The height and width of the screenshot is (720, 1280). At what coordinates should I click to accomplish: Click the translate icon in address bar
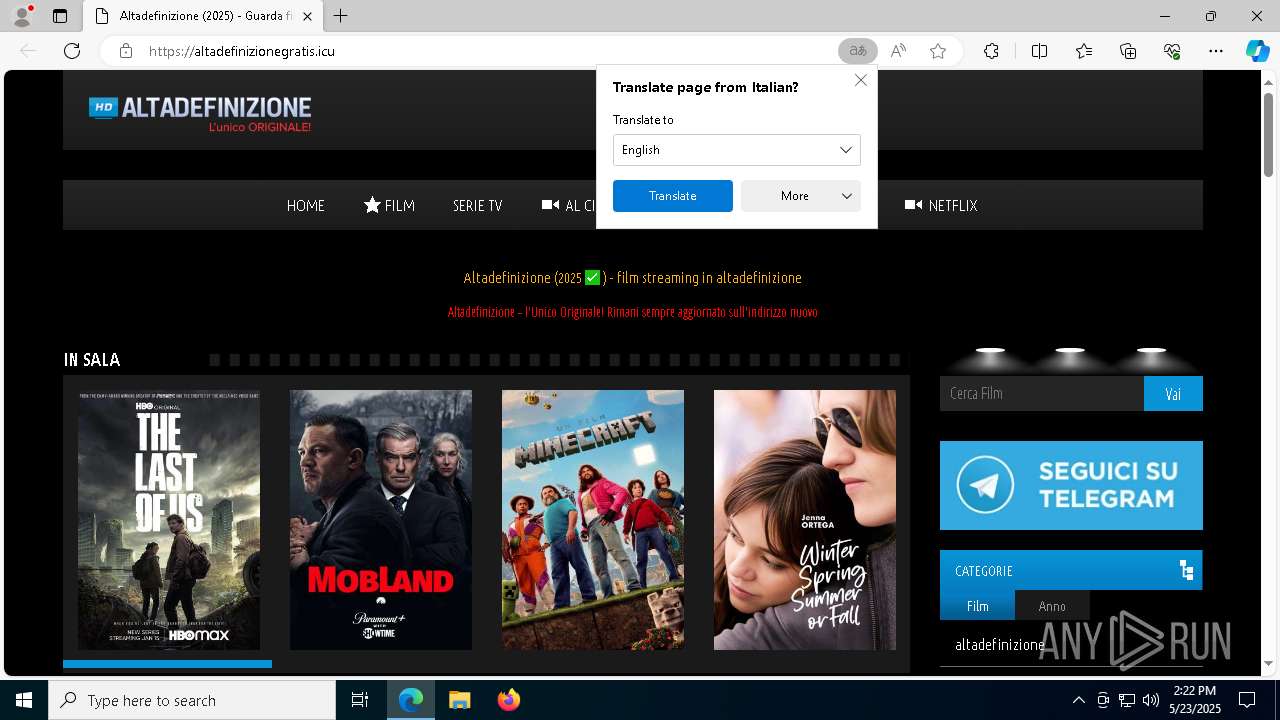857,51
